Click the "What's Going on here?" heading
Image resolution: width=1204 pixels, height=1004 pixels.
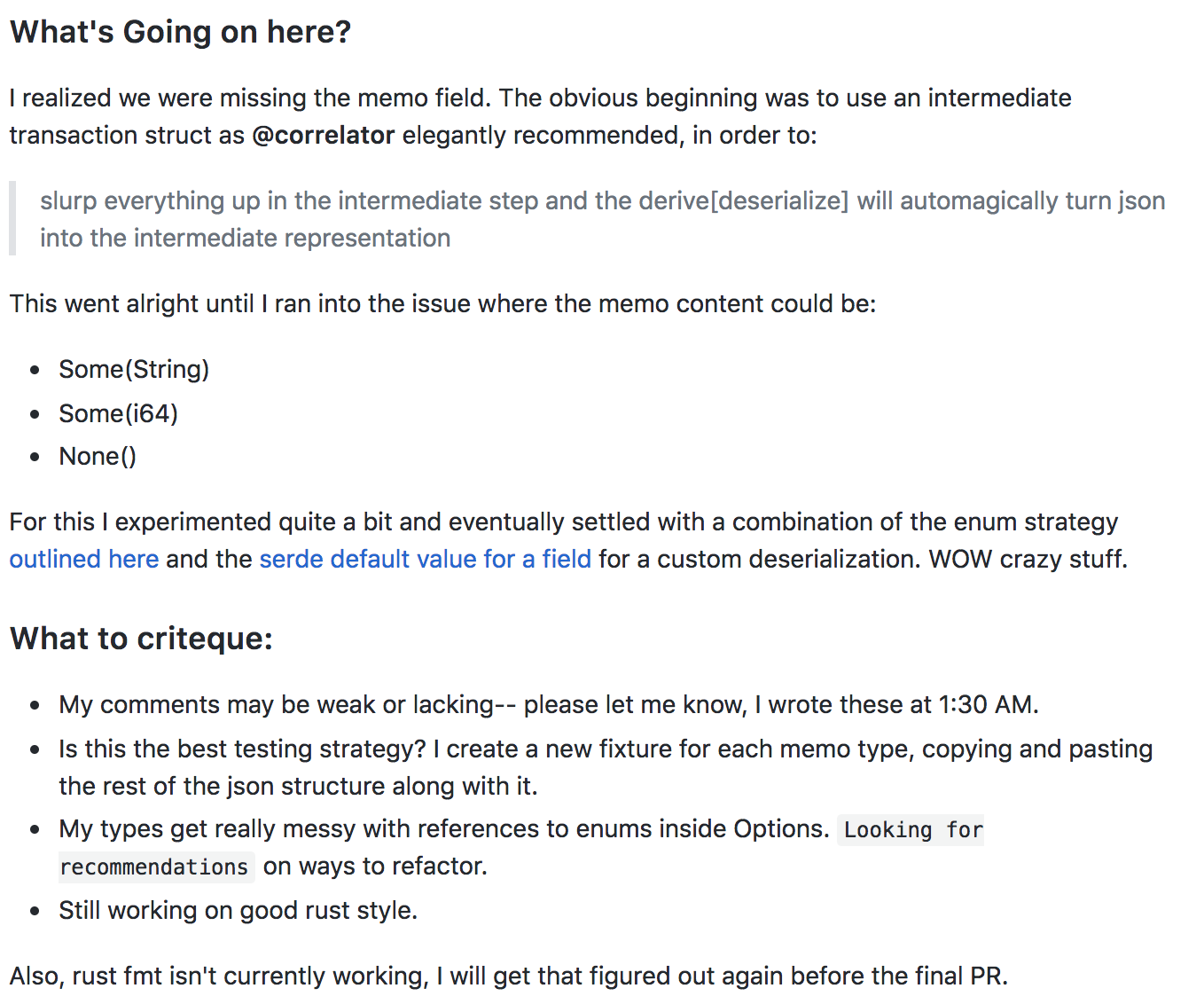click(x=180, y=33)
